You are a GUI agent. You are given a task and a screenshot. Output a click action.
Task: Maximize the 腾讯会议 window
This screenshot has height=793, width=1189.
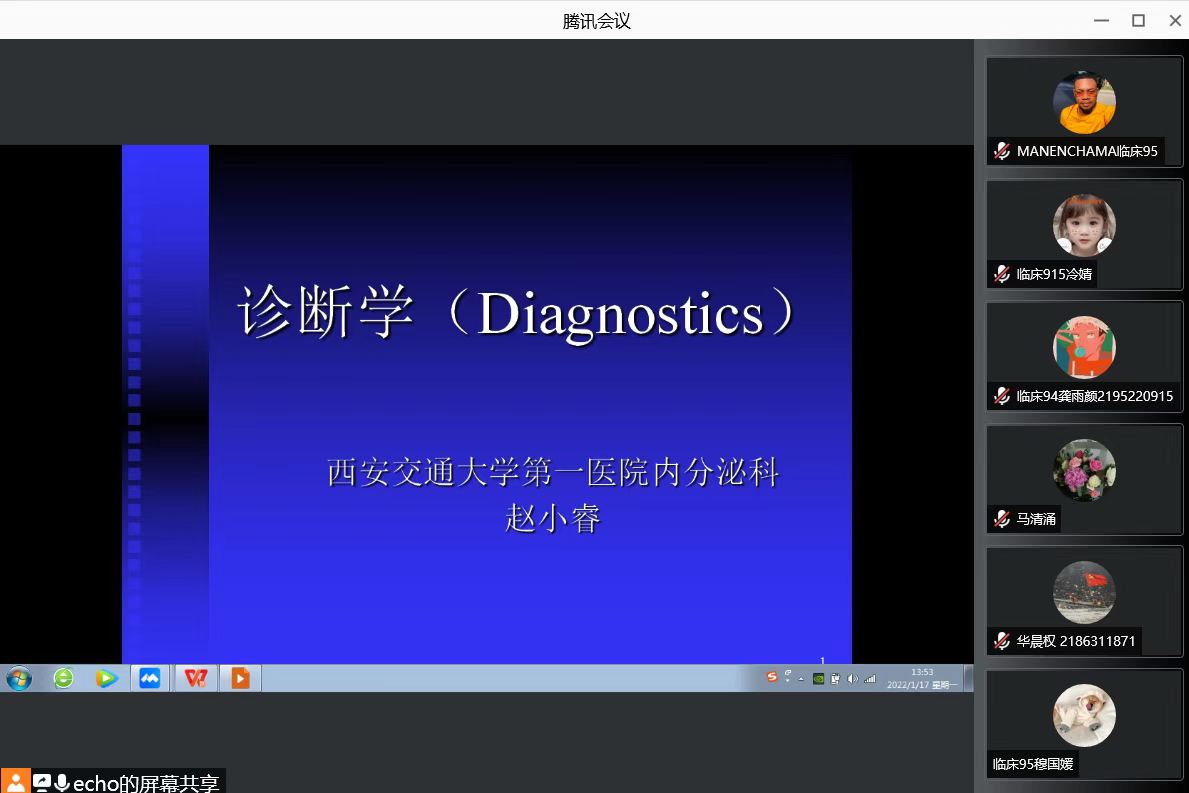[x=1138, y=20]
